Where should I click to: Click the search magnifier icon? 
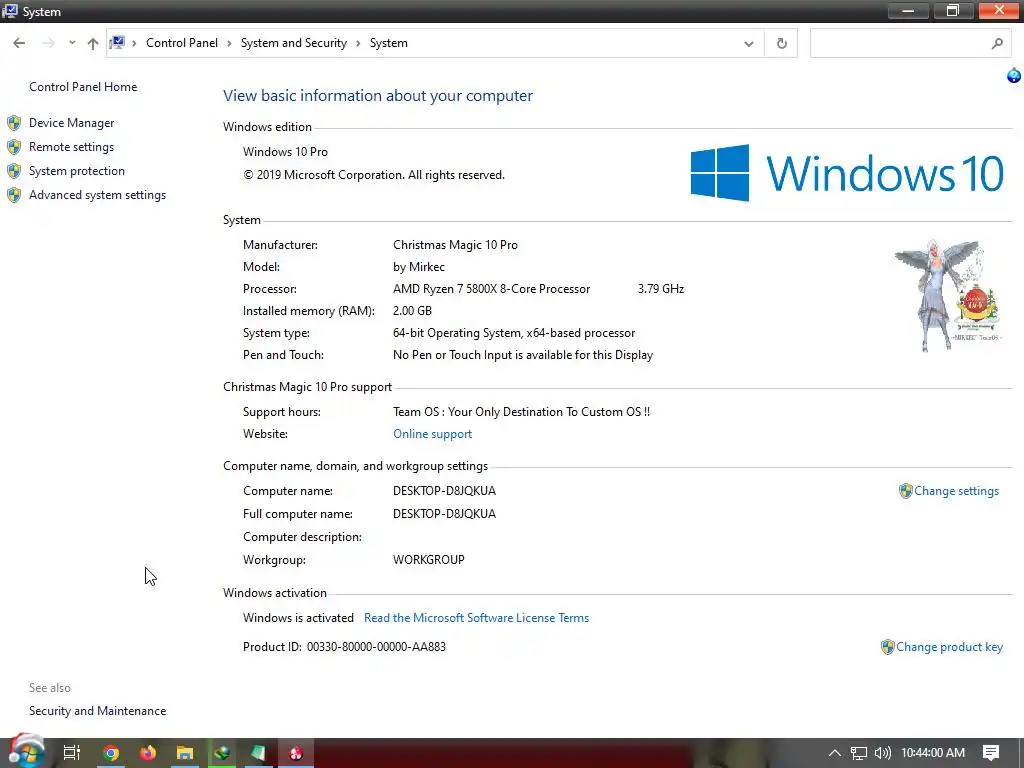click(x=997, y=44)
